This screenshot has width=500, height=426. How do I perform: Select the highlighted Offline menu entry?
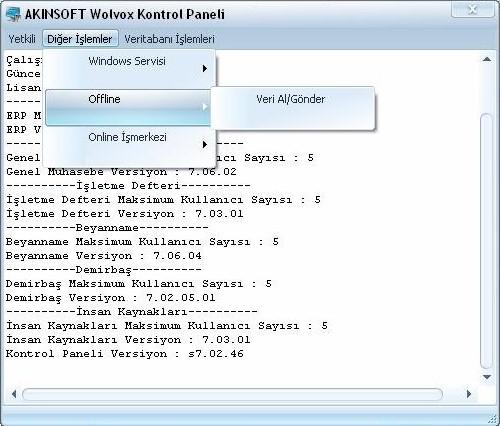click(128, 107)
